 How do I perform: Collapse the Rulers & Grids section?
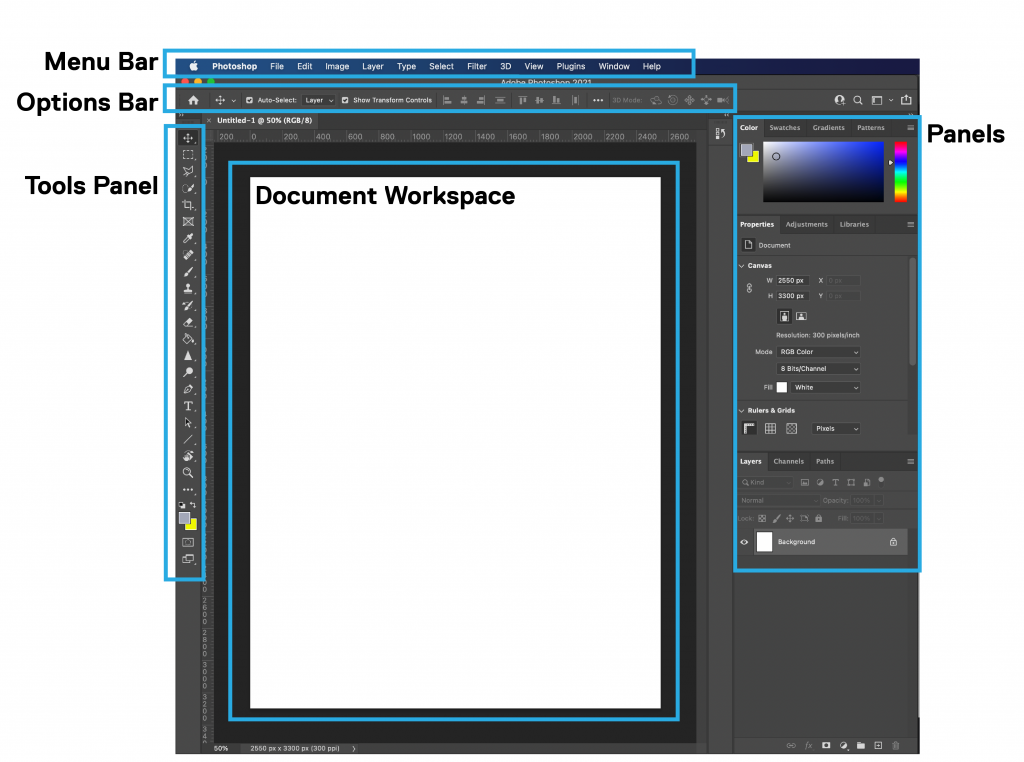742,411
